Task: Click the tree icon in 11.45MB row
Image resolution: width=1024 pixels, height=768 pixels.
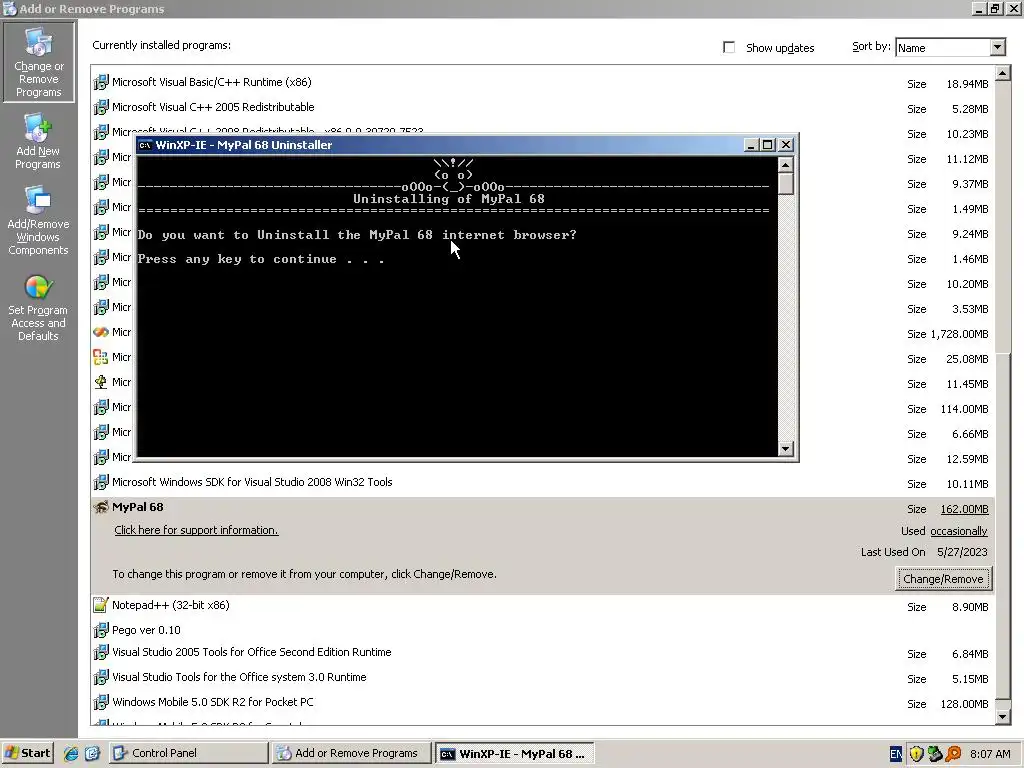Action: (x=101, y=382)
